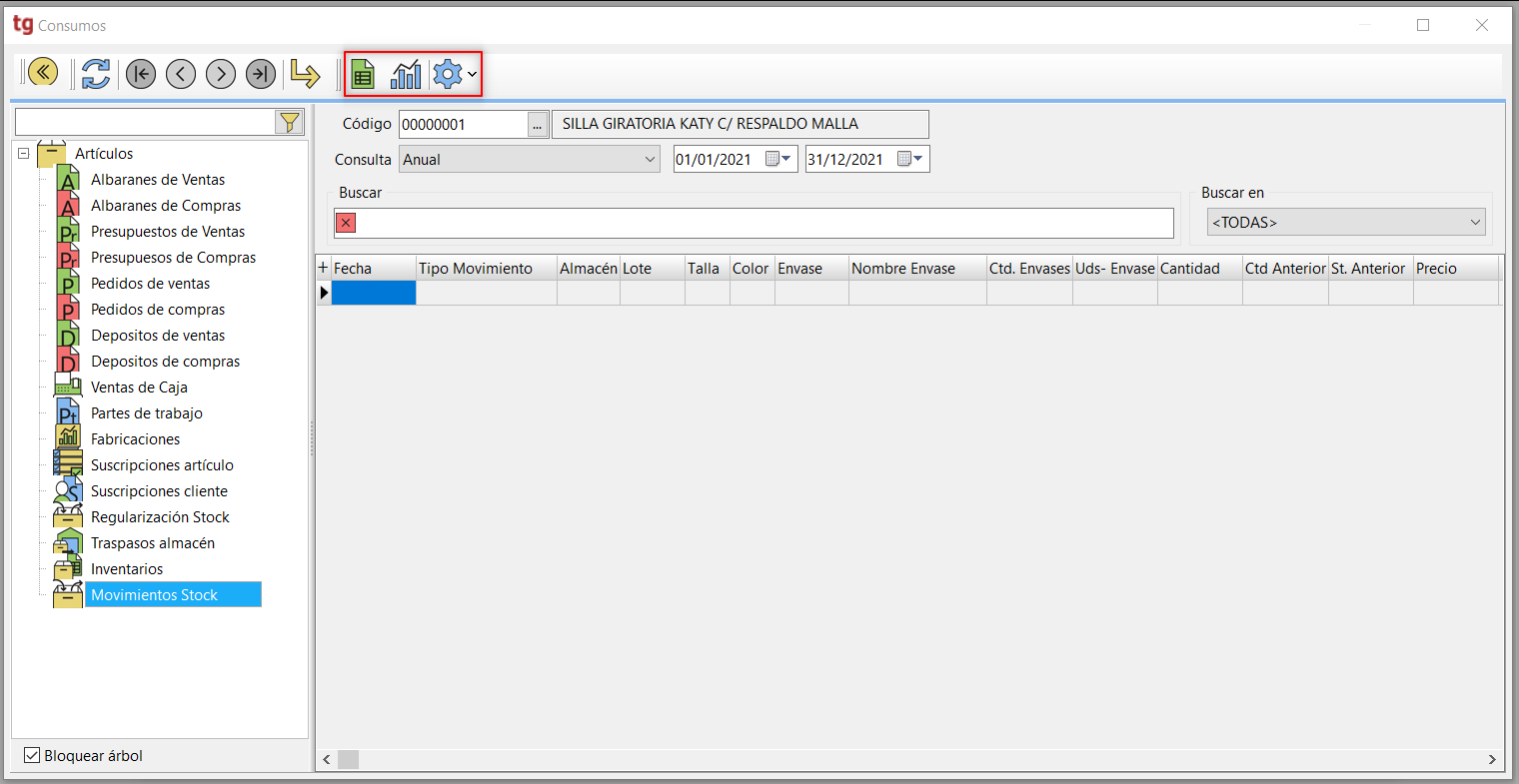
Task: Select Presupuesos de Compras
Action: tap(174, 258)
